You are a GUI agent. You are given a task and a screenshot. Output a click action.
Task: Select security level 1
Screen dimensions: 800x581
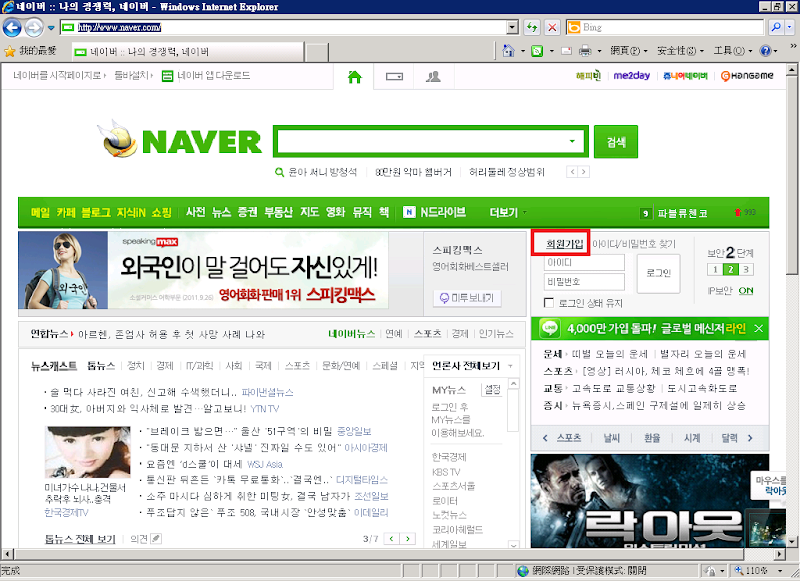(x=715, y=269)
